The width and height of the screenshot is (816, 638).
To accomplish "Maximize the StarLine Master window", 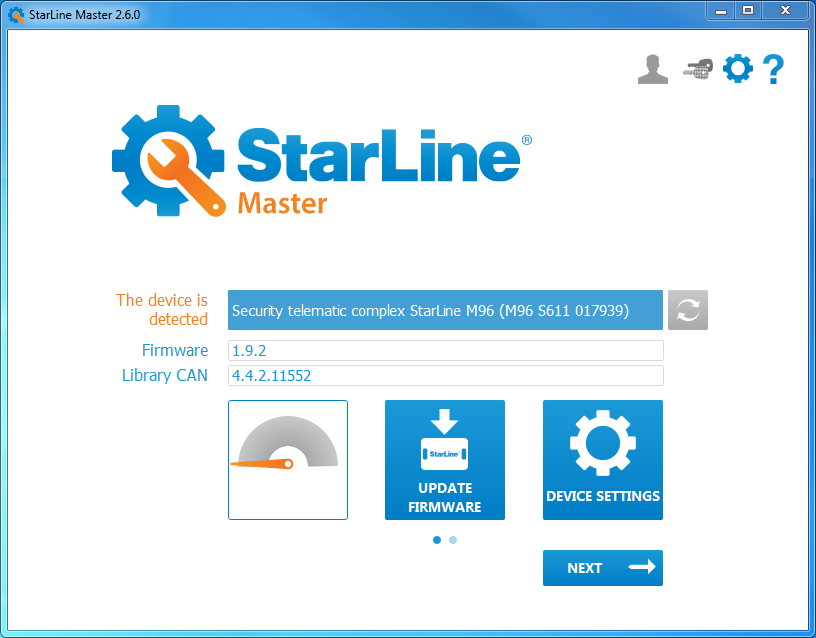I will click(x=747, y=11).
